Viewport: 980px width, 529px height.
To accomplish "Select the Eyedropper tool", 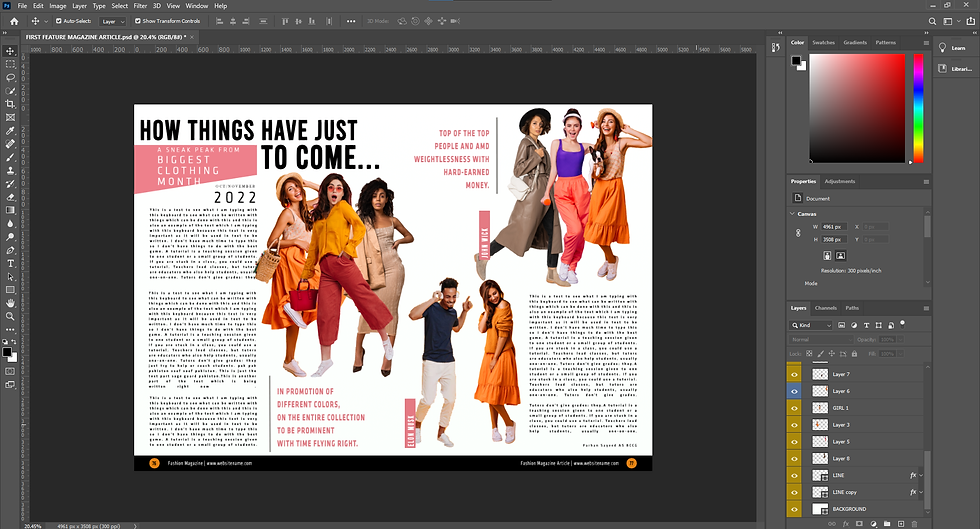I will (10, 130).
